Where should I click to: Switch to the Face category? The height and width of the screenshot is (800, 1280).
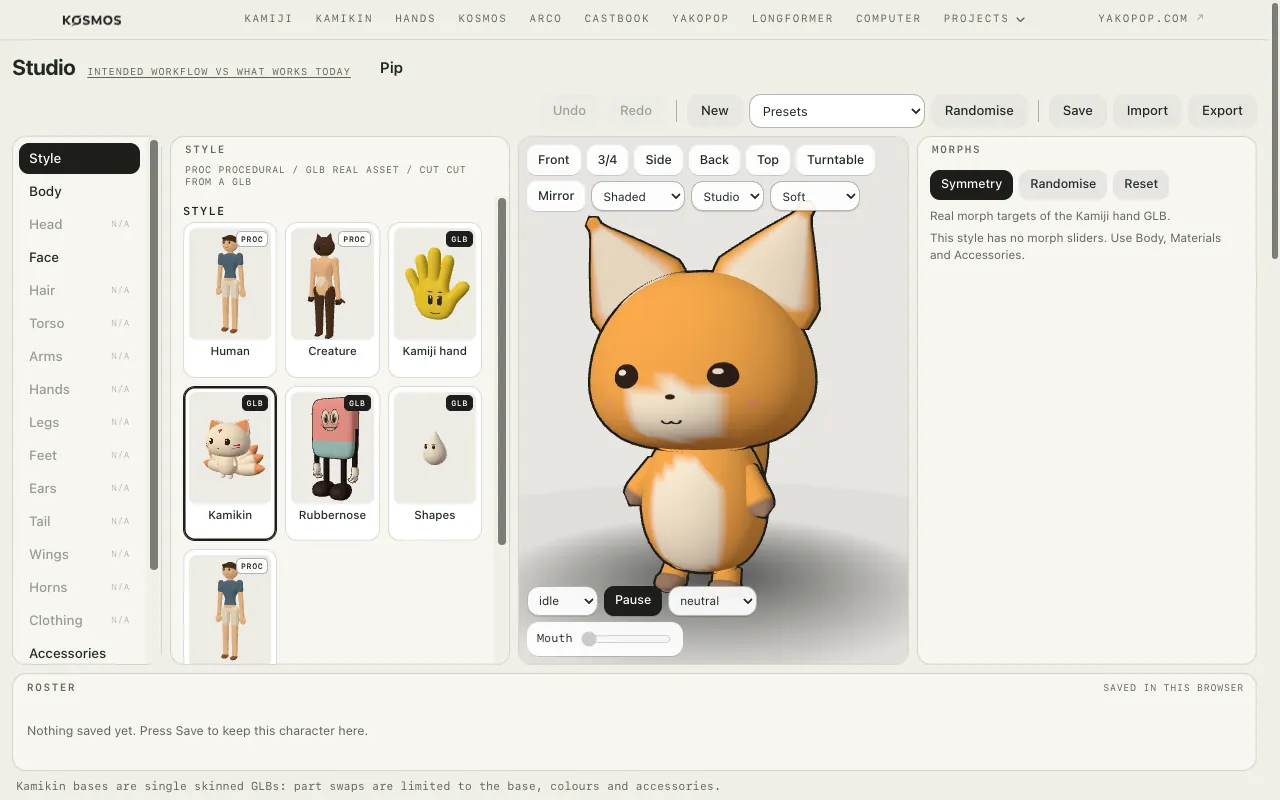click(79, 257)
